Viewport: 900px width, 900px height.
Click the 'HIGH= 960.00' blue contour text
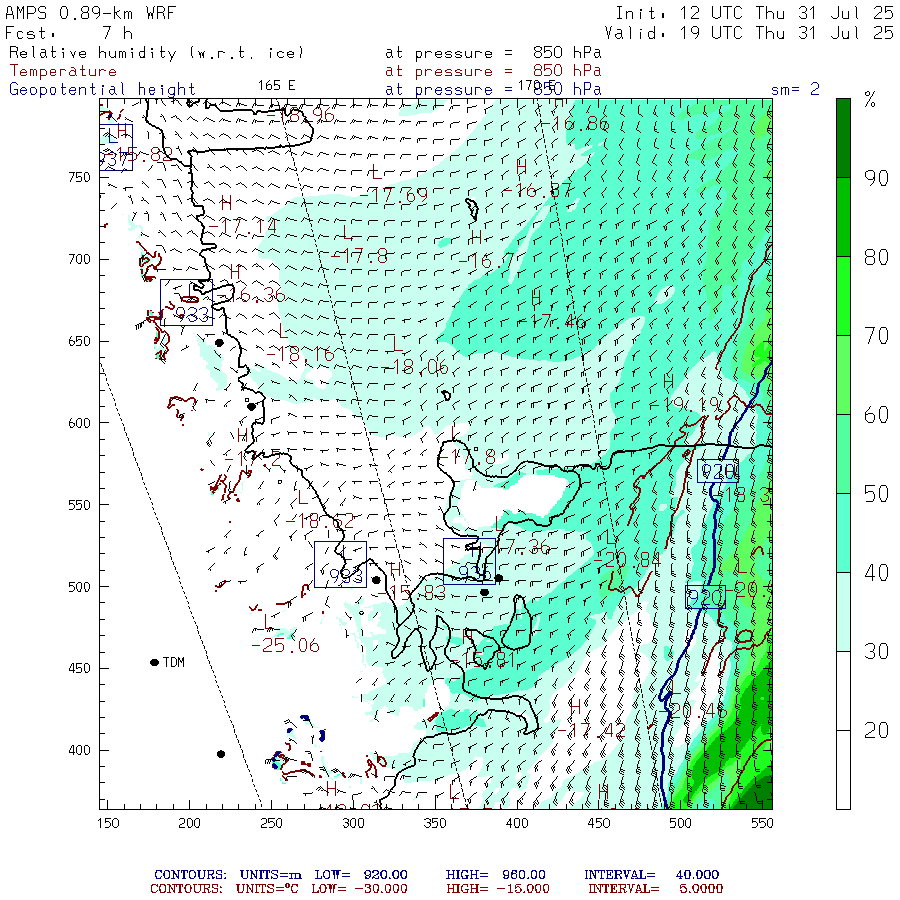coord(495,875)
